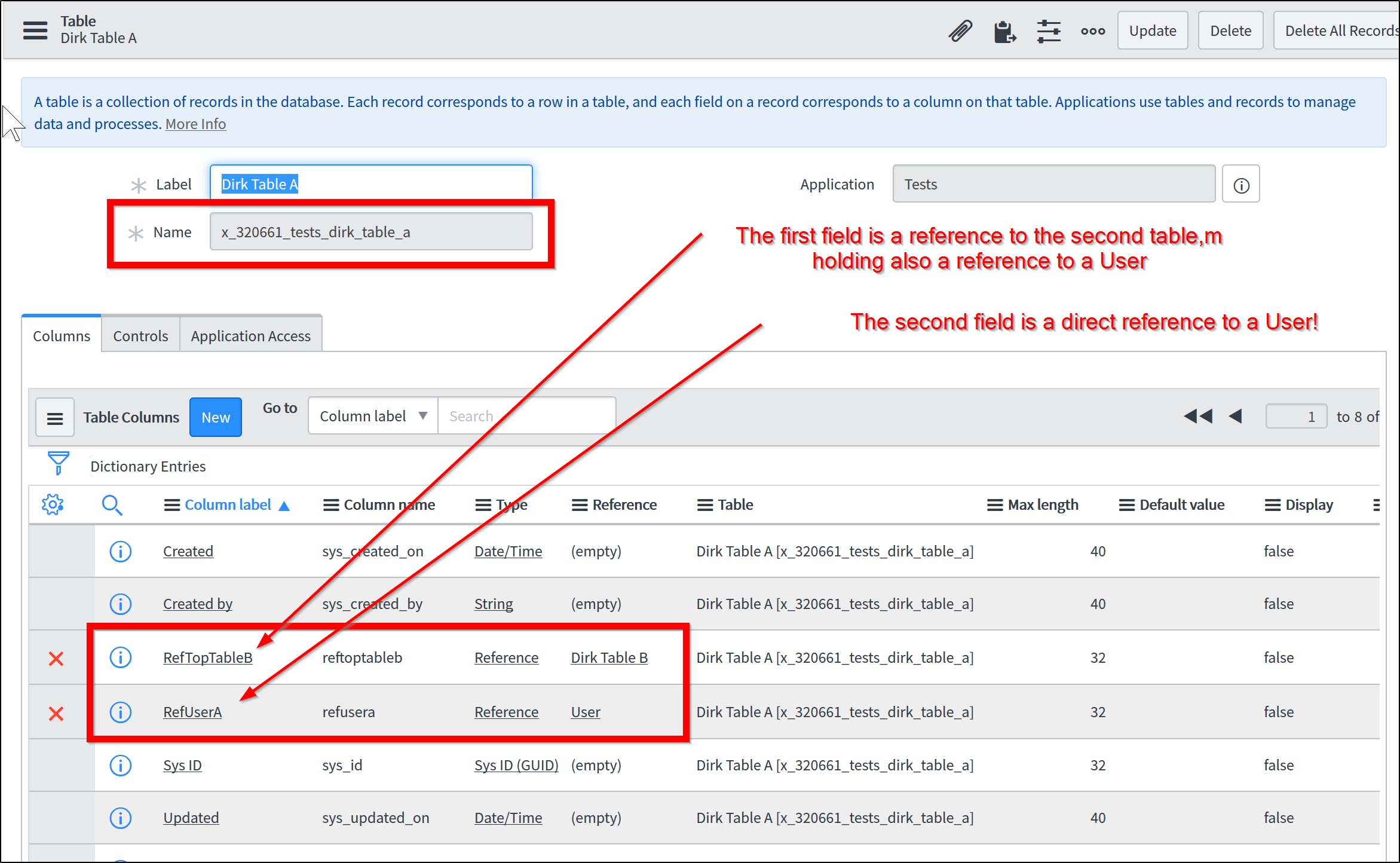The width and height of the screenshot is (1400, 863).
Task: Open the info icon for Sys ID row
Action: (120, 765)
